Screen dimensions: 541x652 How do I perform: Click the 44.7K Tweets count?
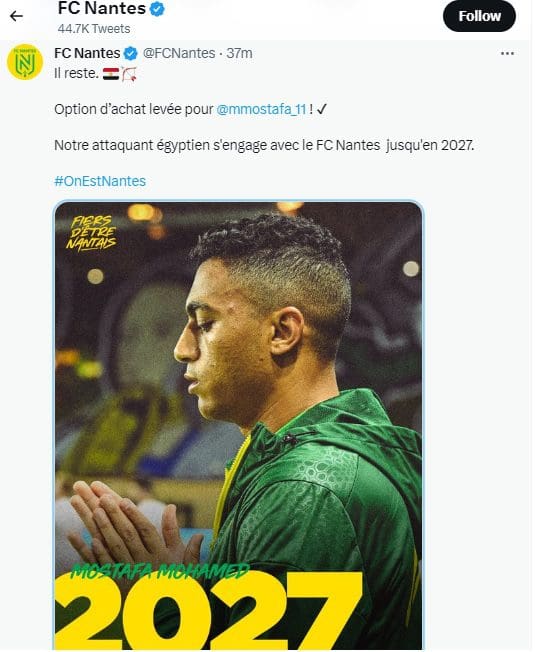(x=94, y=29)
